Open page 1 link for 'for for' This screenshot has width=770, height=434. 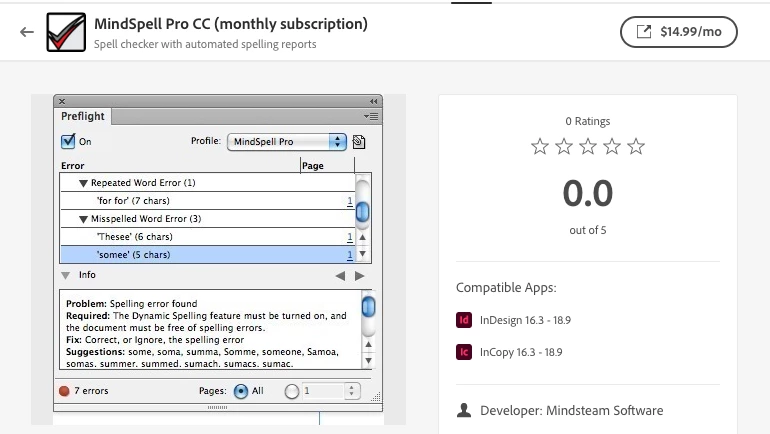350,201
